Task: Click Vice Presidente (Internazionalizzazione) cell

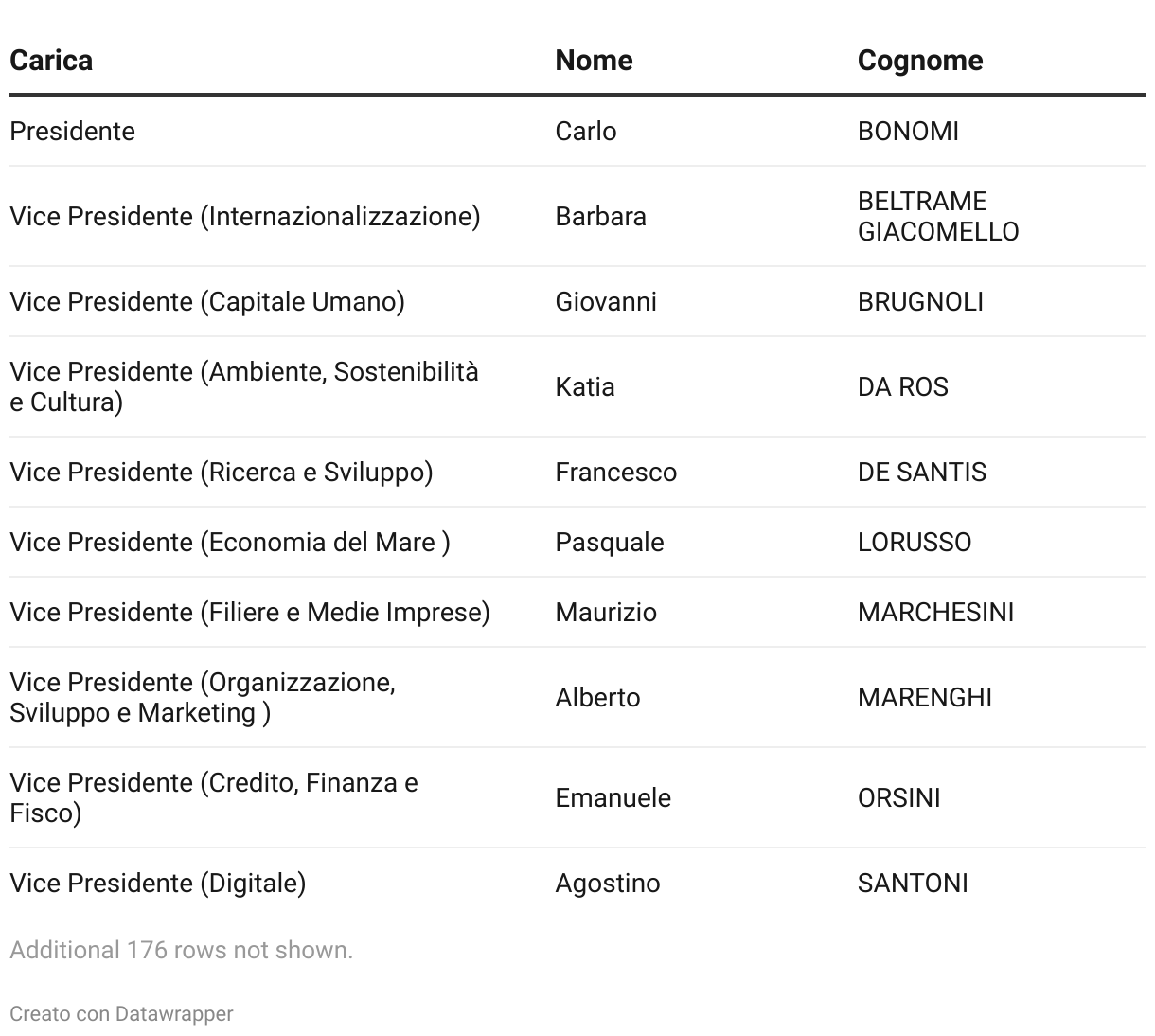Action: 245,216
